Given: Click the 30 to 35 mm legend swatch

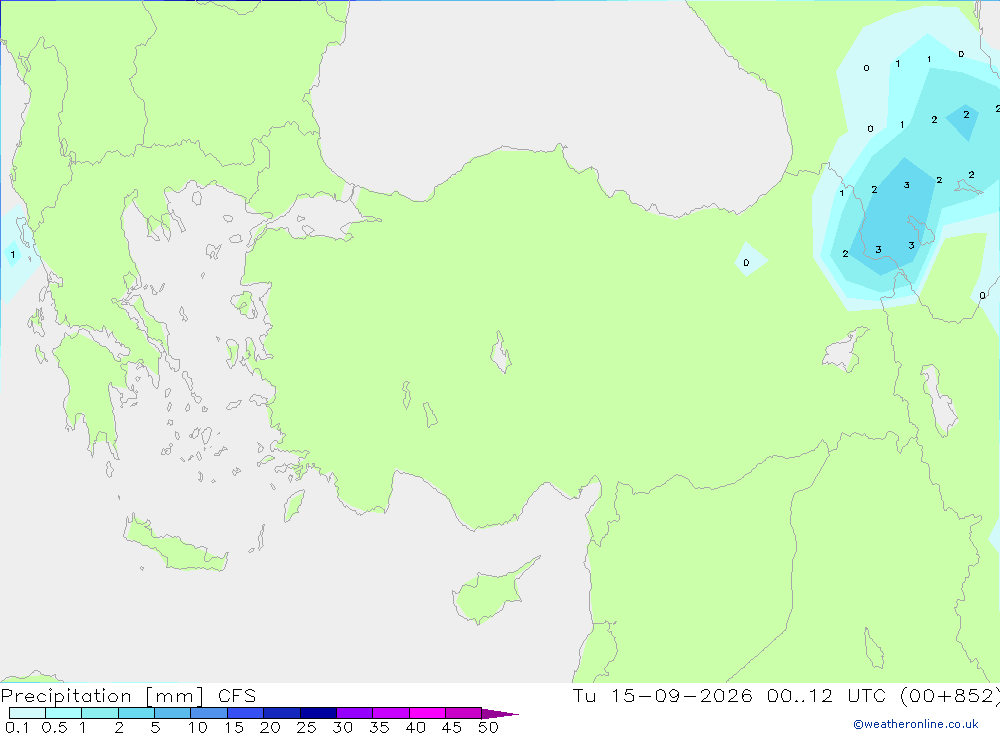Looking at the screenshot, I should pos(355,713).
